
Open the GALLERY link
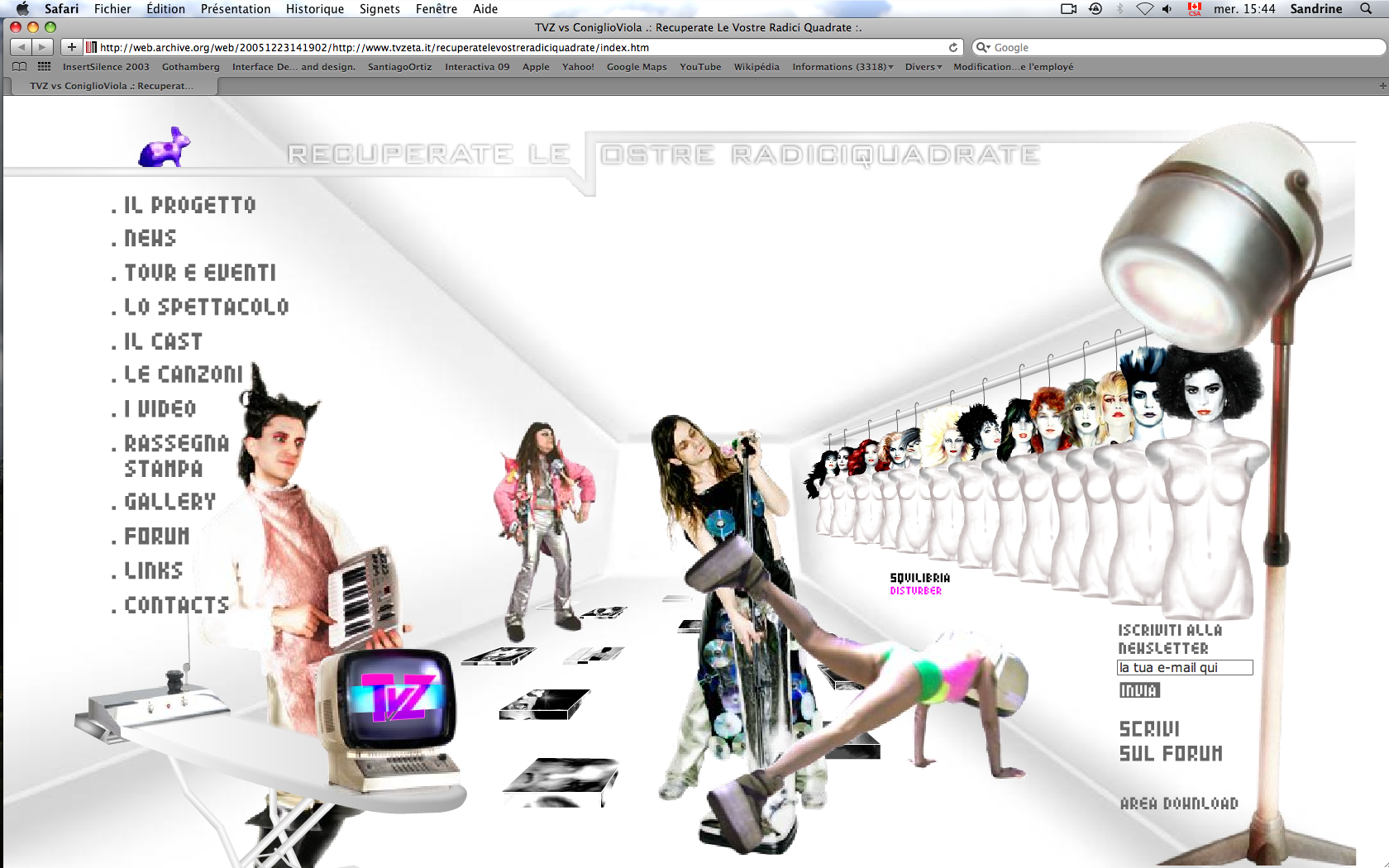[x=169, y=501]
